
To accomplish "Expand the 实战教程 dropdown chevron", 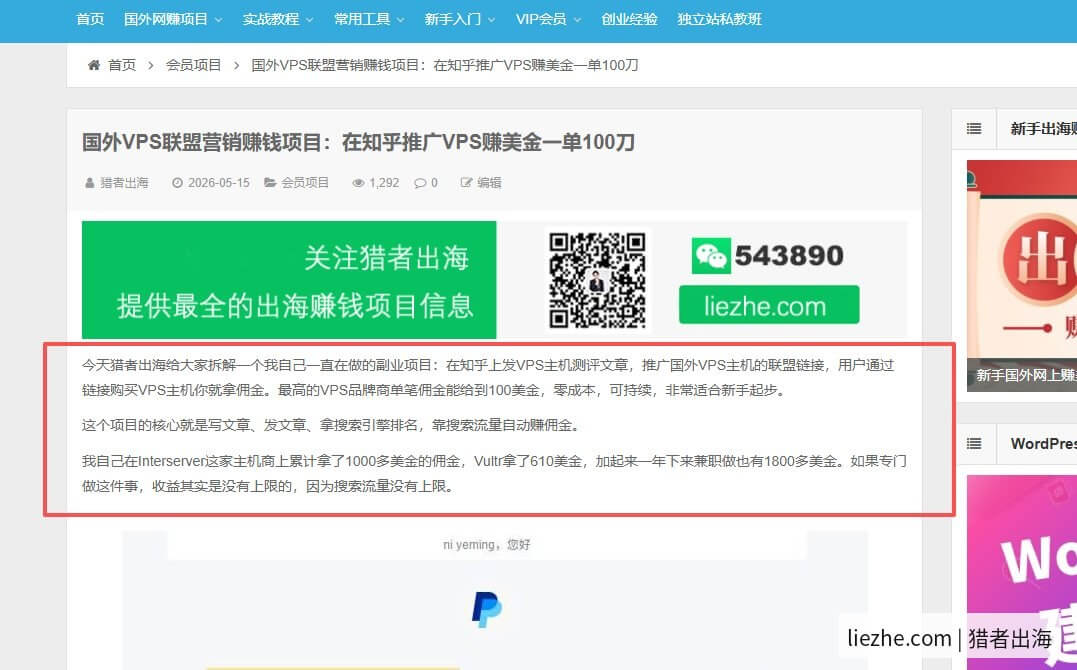I will [309, 20].
